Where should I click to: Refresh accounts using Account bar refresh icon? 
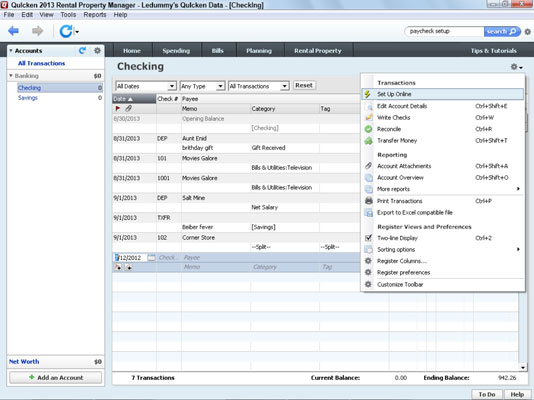(x=82, y=50)
